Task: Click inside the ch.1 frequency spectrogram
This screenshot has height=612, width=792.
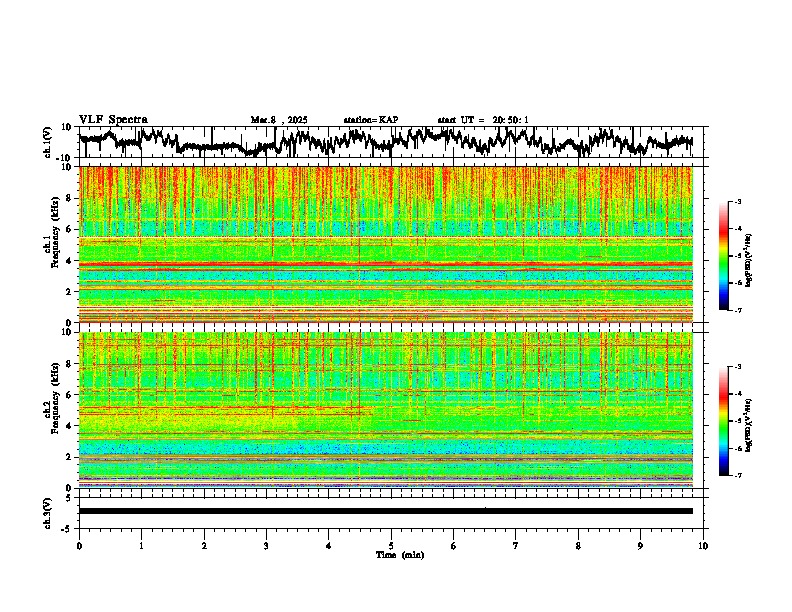Action: click(x=386, y=244)
